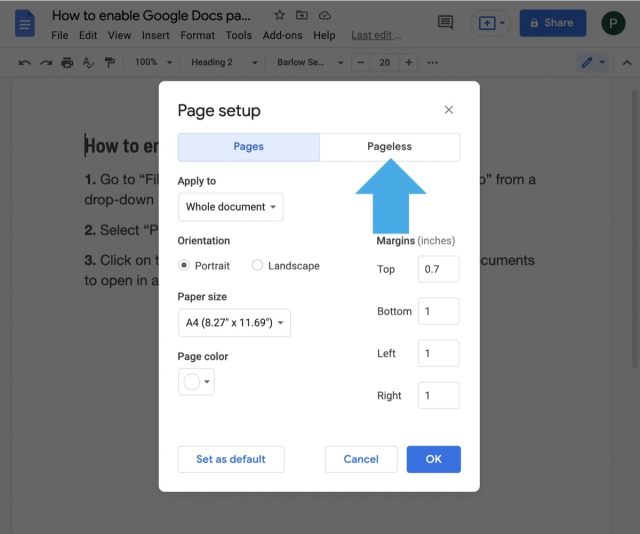Image resolution: width=640 pixels, height=534 pixels.
Task: Select the paint format tool
Action: [109, 62]
